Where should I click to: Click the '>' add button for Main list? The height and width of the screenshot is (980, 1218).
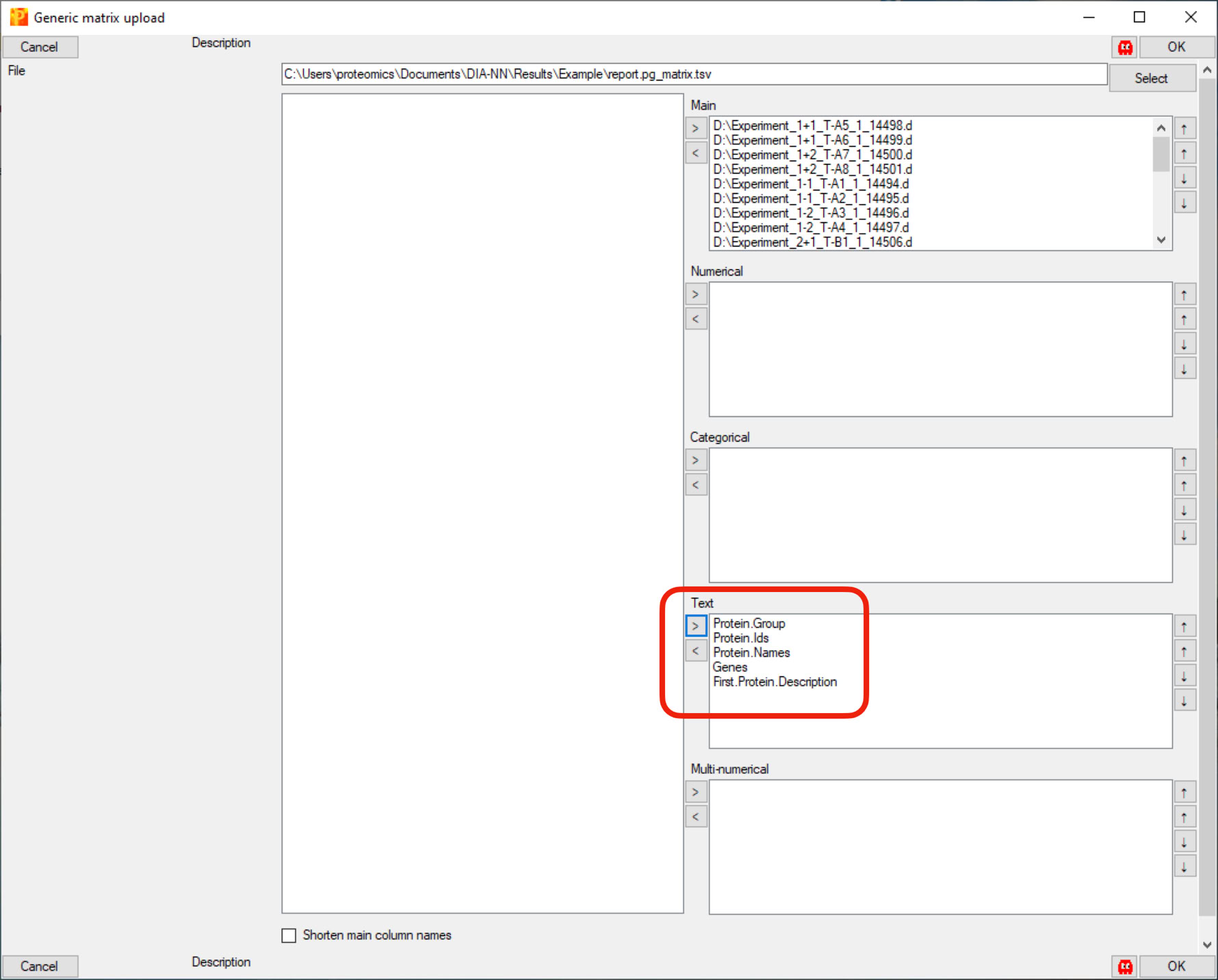tap(695, 128)
